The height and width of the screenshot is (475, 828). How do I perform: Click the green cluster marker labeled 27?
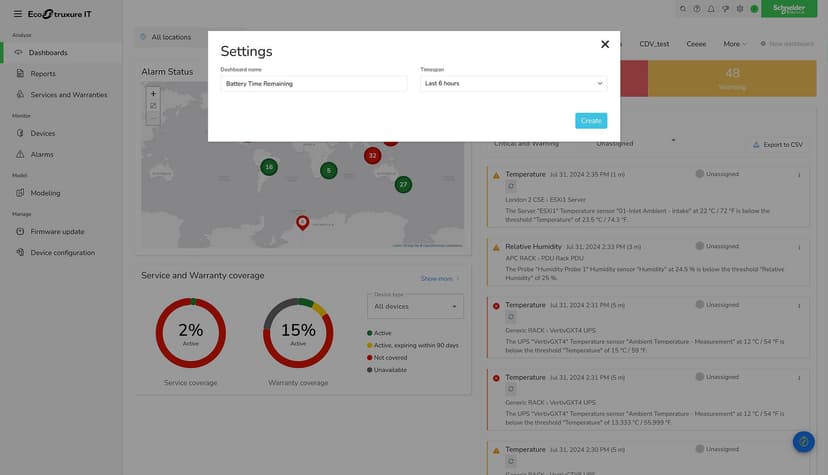(403, 184)
